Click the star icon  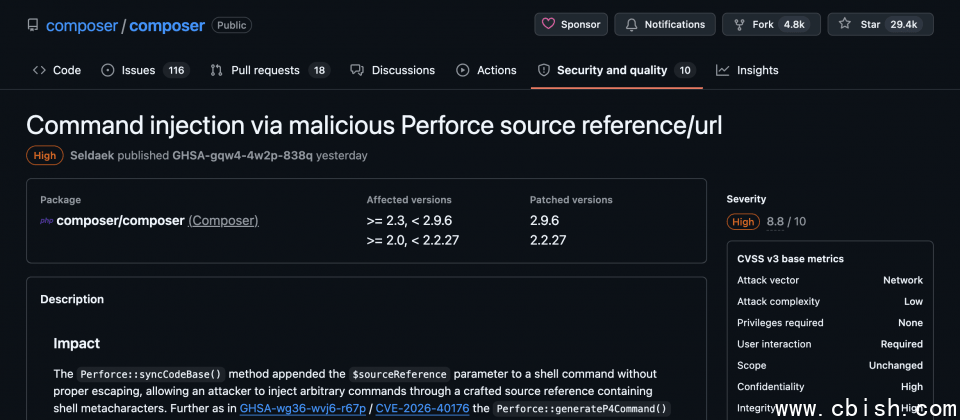click(x=845, y=25)
